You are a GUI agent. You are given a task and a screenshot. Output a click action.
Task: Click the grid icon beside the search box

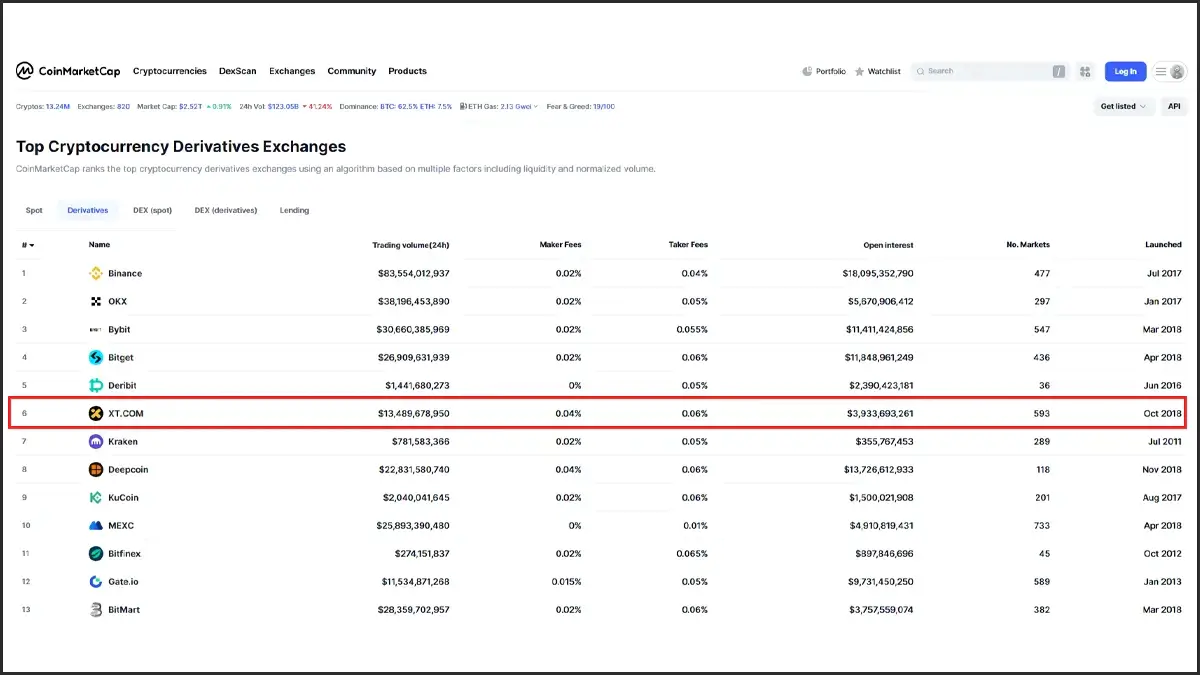click(1085, 72)
